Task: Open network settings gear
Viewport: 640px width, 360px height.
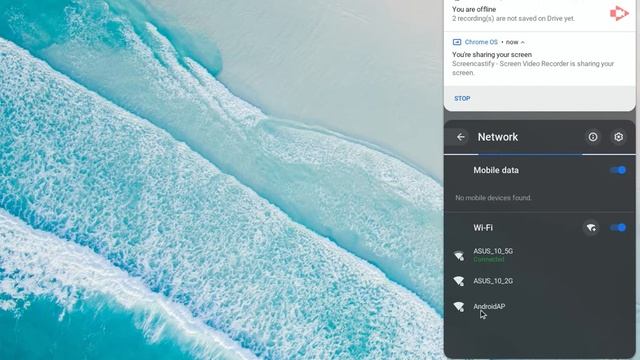Action: pos(619,137)
